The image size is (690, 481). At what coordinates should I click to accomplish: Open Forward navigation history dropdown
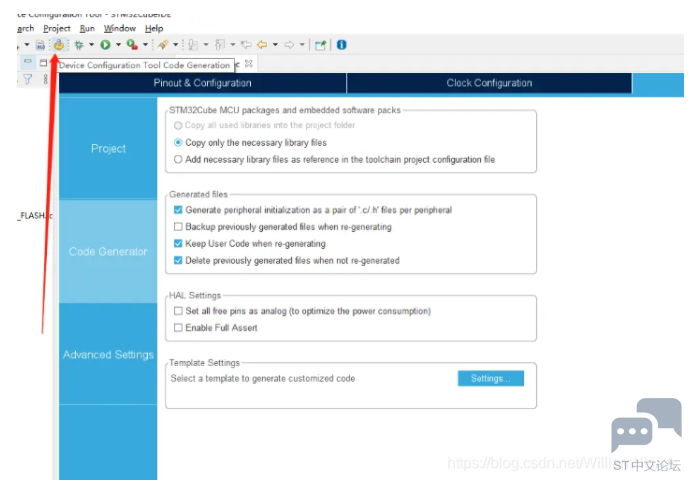[302, 44]
